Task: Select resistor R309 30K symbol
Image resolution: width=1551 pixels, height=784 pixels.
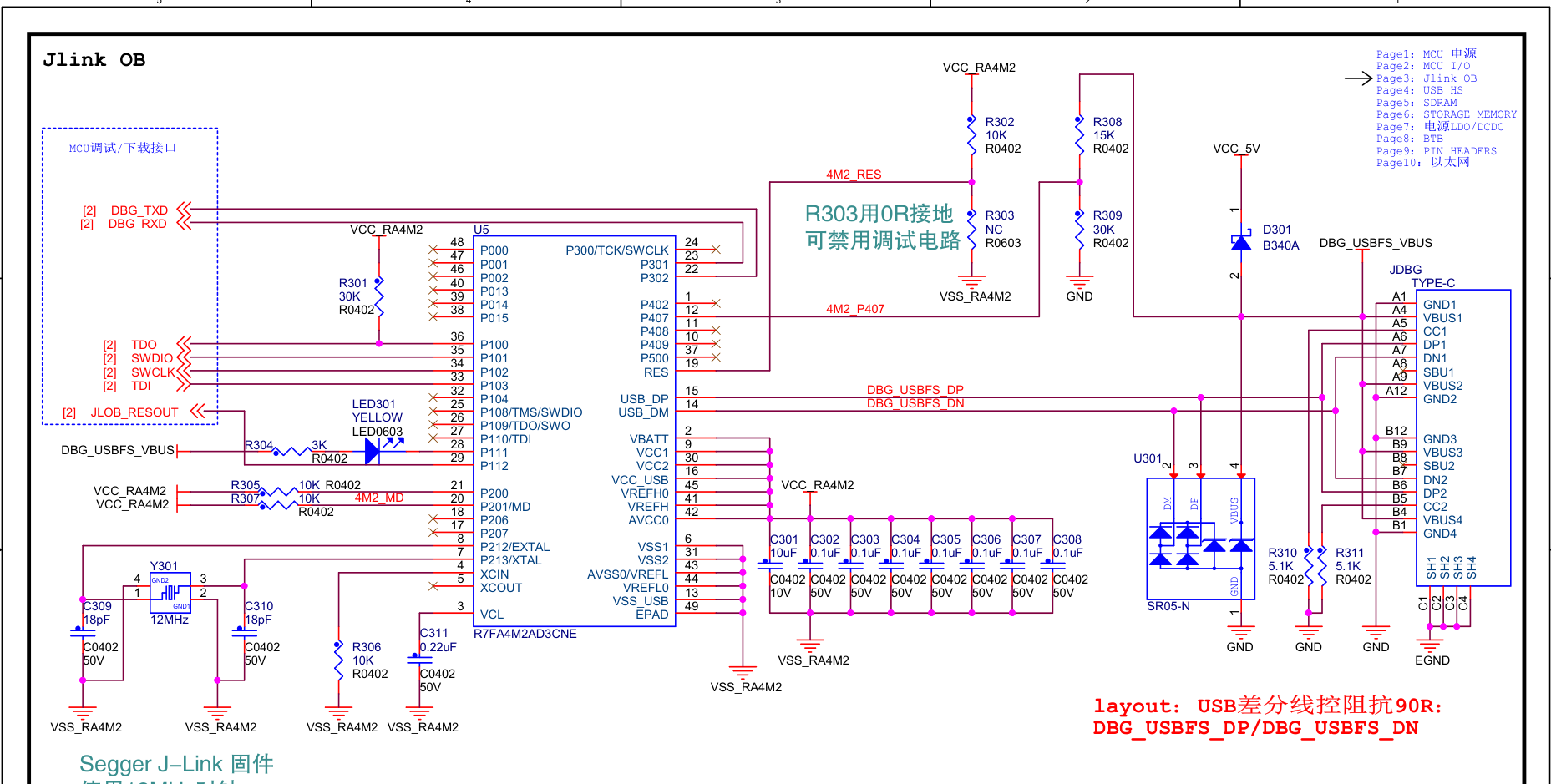Action: pyautogui.click(x=1079, y=229)
